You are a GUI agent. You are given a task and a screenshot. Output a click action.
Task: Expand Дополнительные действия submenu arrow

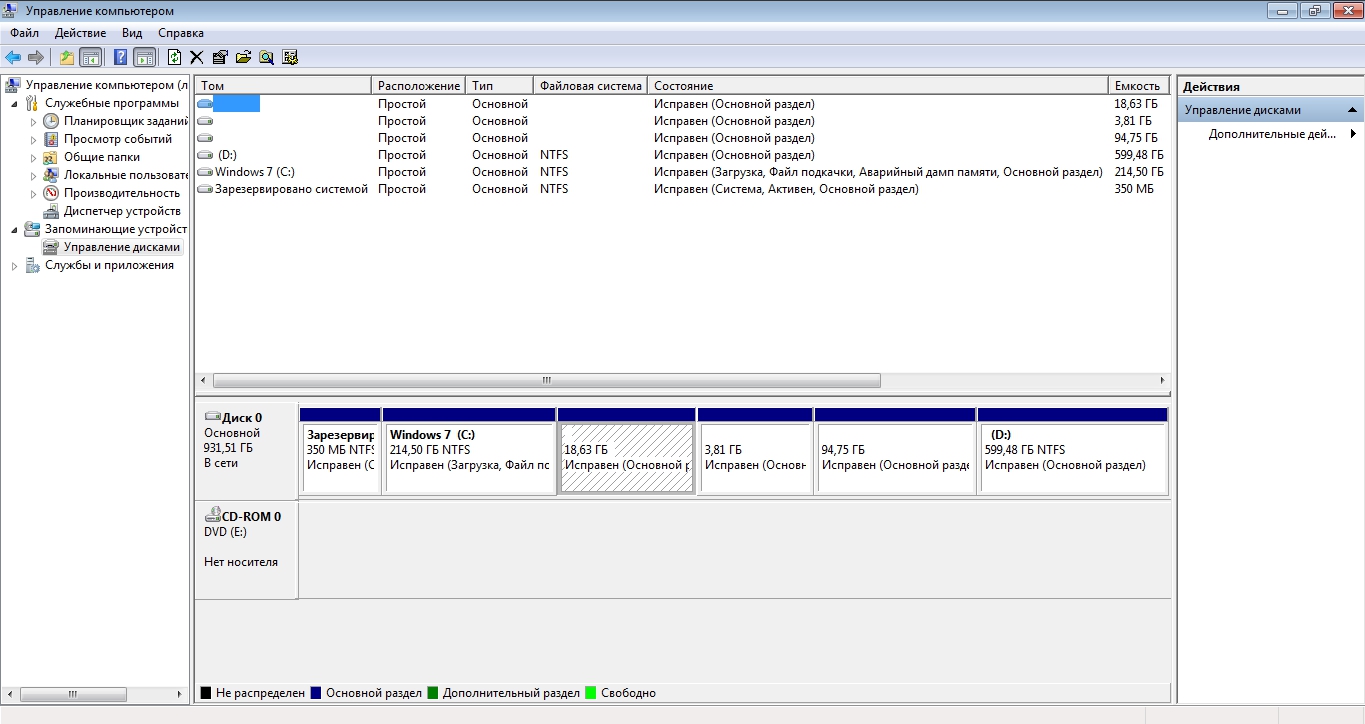point(1353,133)
